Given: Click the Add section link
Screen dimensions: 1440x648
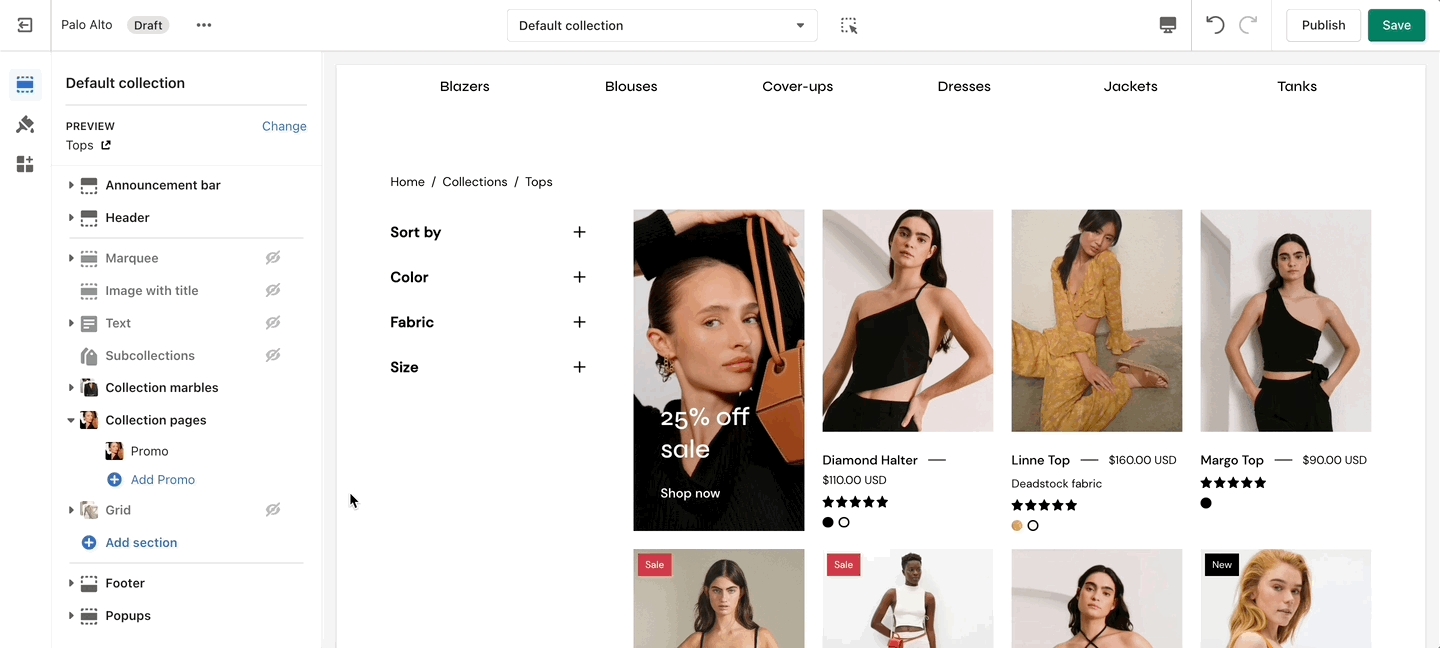Looking at the screenshot, I should pos(141,542).
